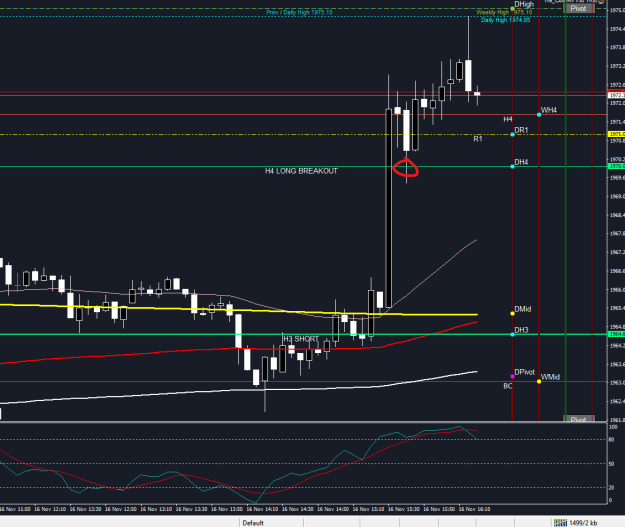Open the Default profile in status bar
This screenshot has height=527, width=625.
point(253,523)
